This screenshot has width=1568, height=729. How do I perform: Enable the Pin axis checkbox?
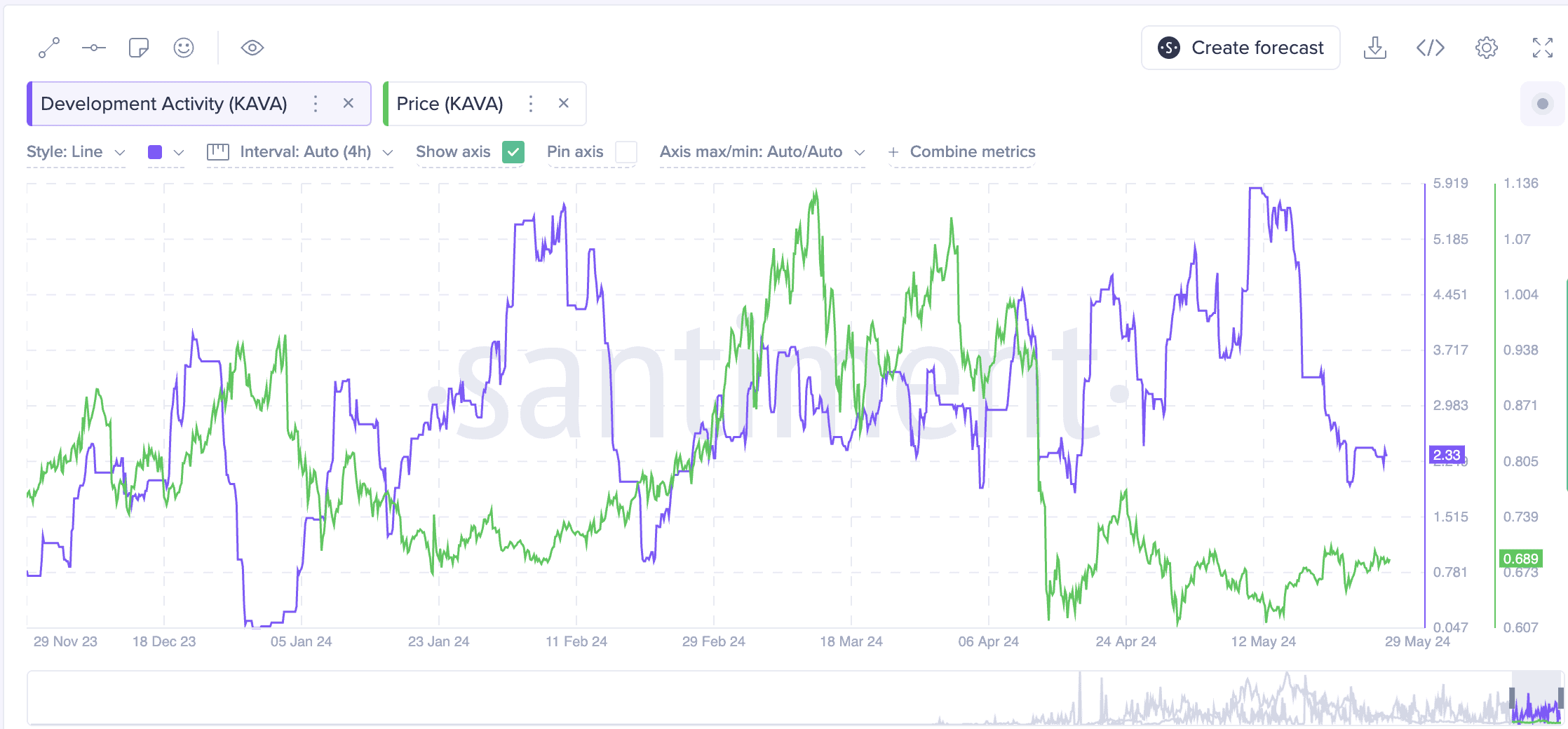tap(626, 152)
